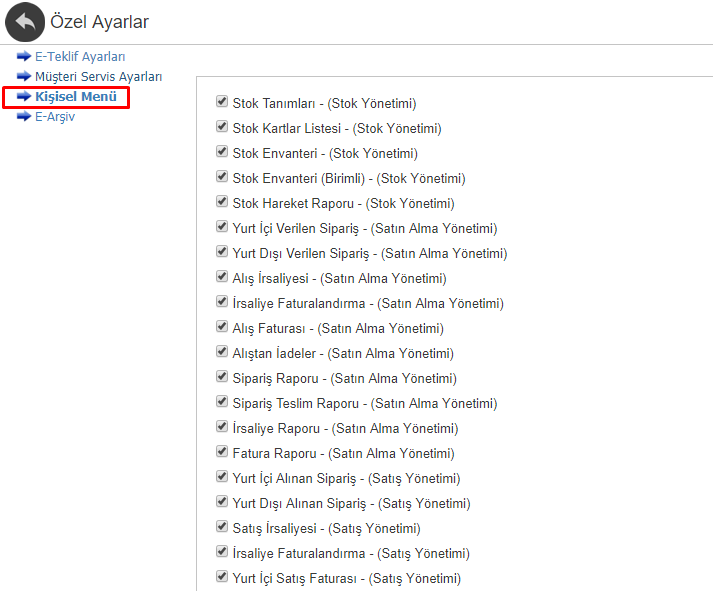This screenshot has height=591, width=713.
Task: Click 'Stok Tanımları - (Stok Yönetimi)' label text
Action: 324,103
